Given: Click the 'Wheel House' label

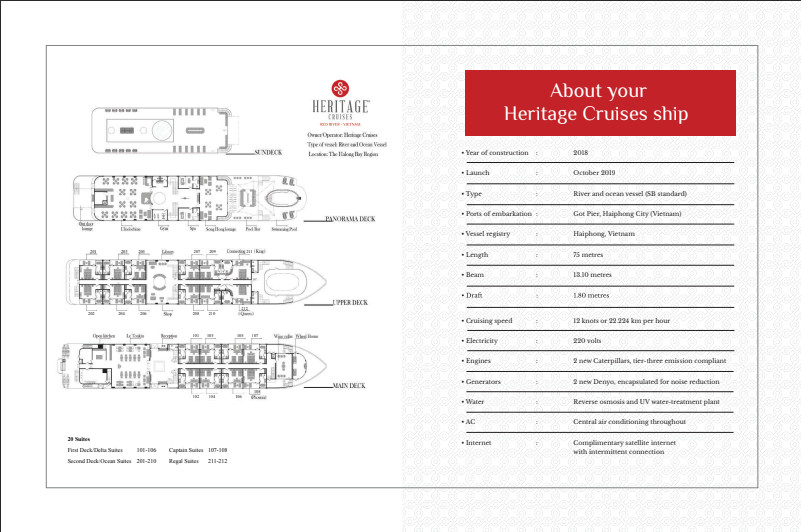Looking at the screenshot, I should tap(307, 336).
